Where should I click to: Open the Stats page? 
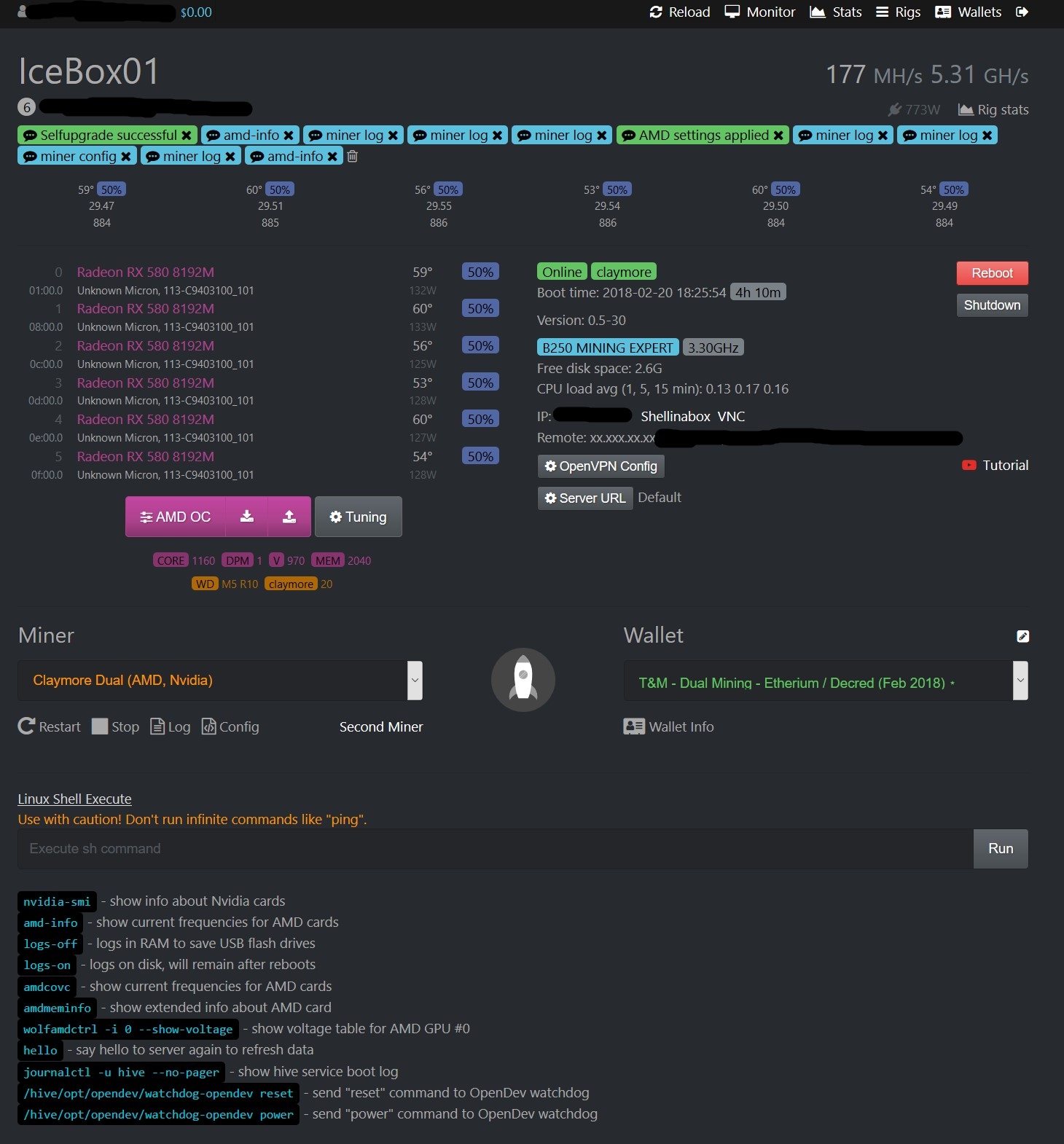836,12
